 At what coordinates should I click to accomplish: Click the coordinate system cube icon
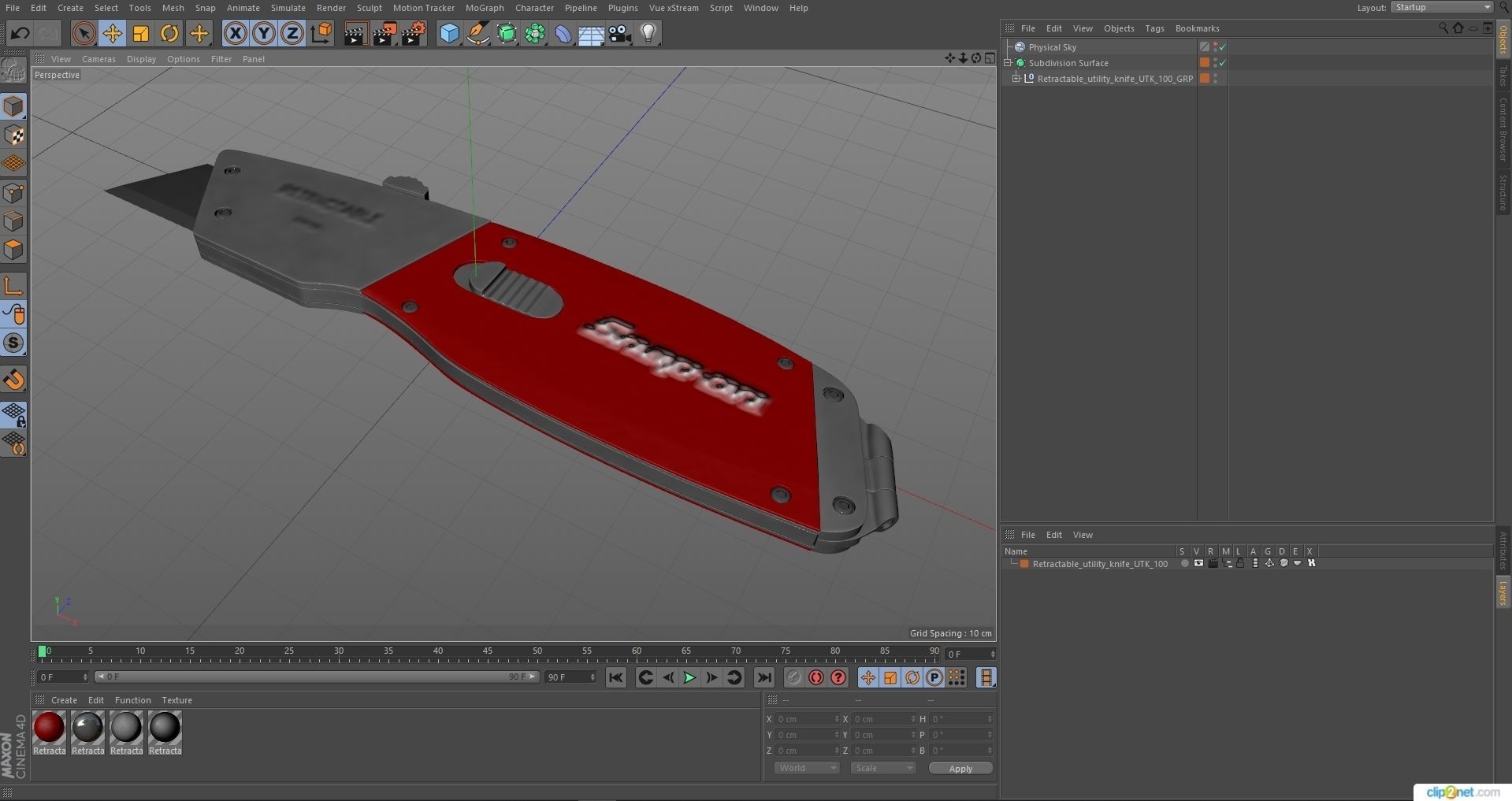[321, 33]
